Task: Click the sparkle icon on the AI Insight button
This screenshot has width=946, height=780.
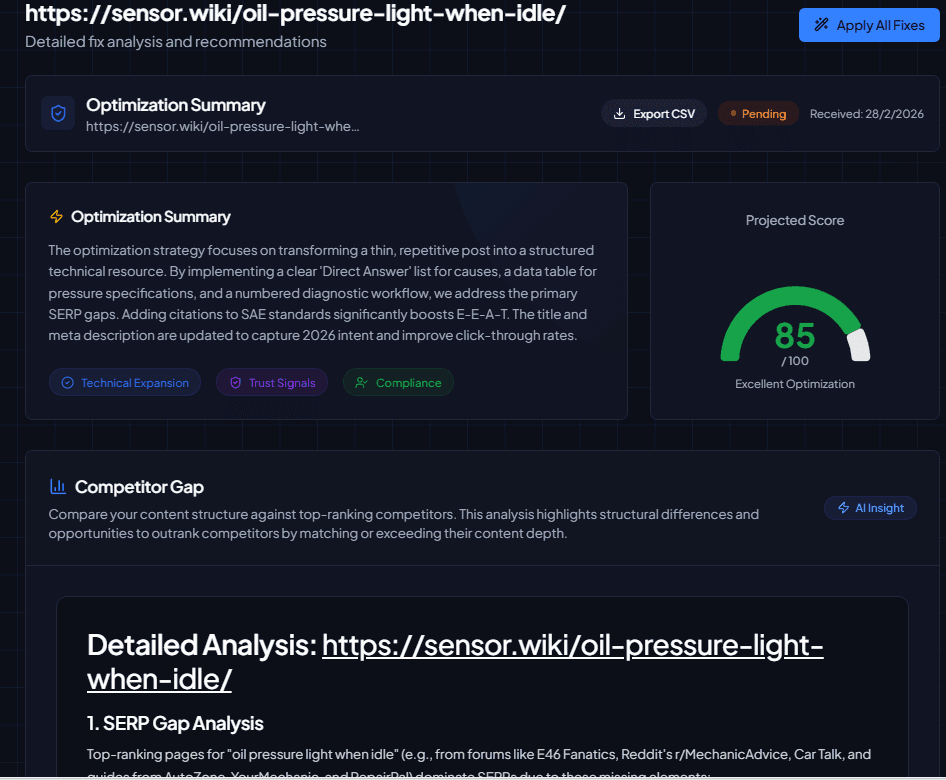Action: (x=843, y=507)
